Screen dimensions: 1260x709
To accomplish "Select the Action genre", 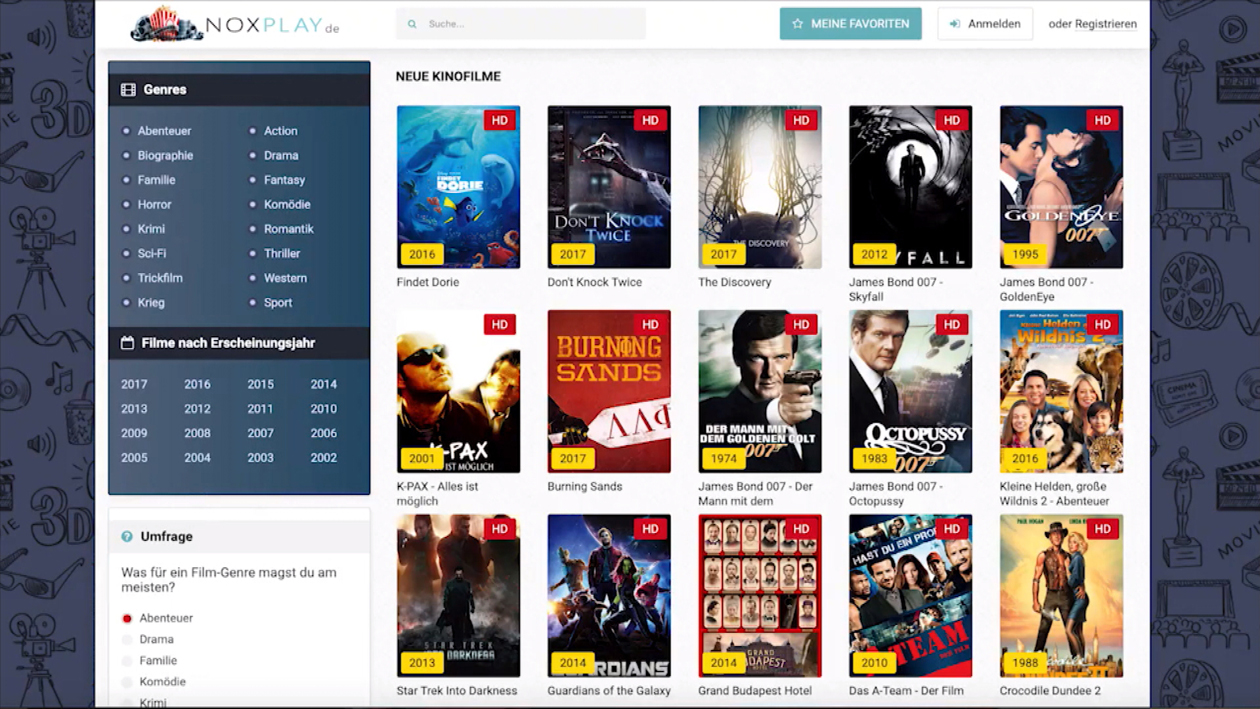I will click(x=280, y=131).
